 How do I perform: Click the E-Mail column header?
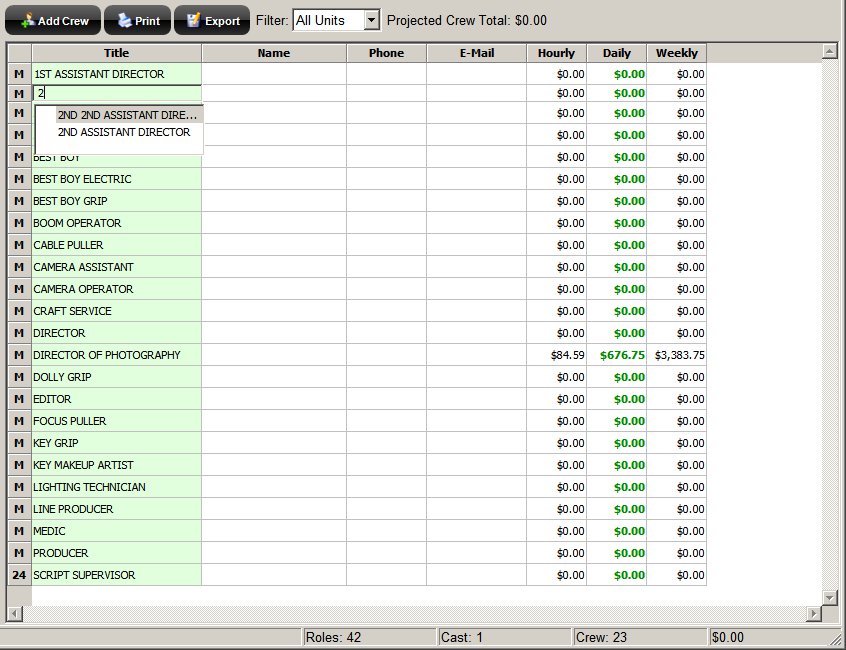(x=476, y=53)
